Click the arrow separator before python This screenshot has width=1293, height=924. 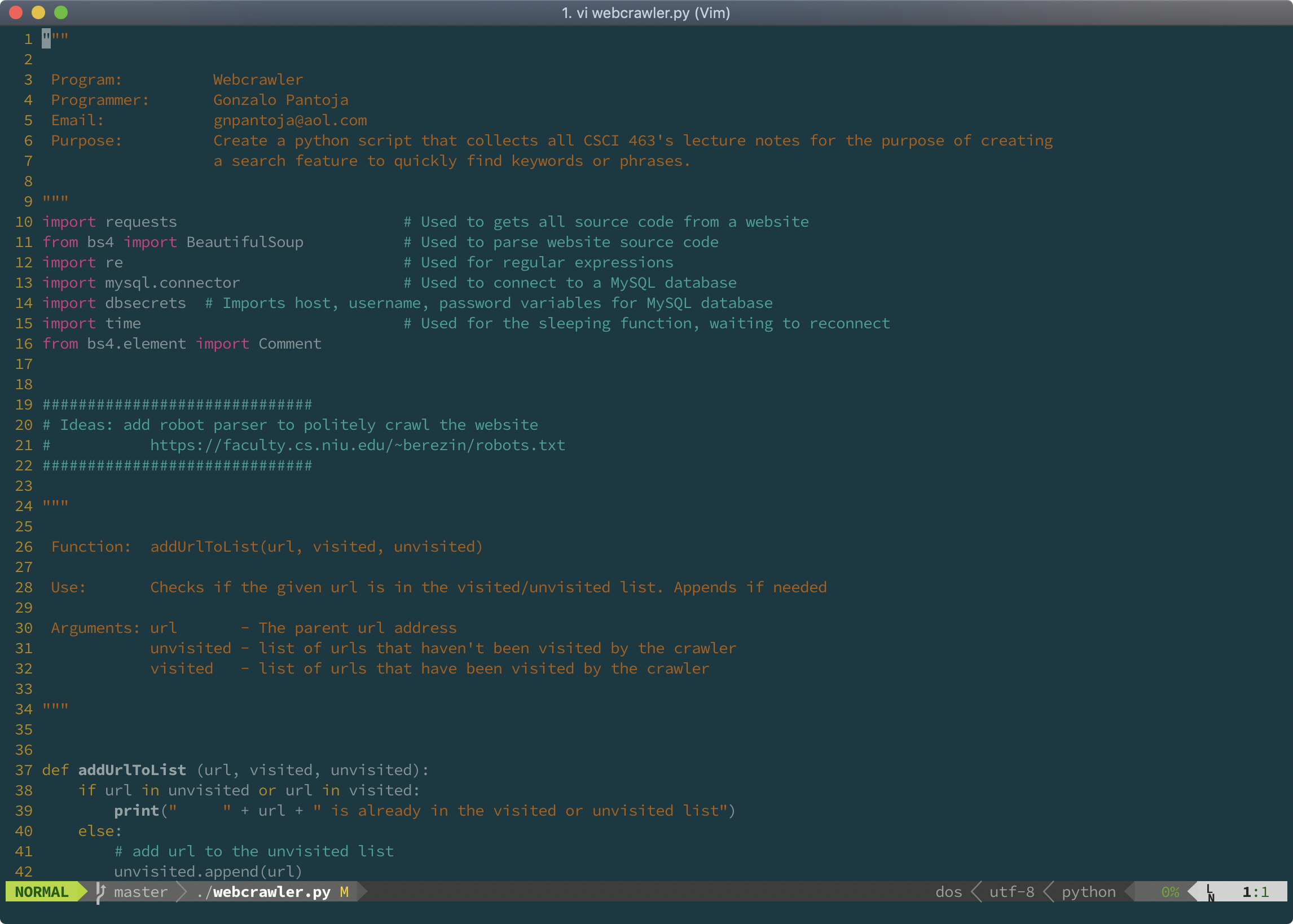click(1048, 892)
